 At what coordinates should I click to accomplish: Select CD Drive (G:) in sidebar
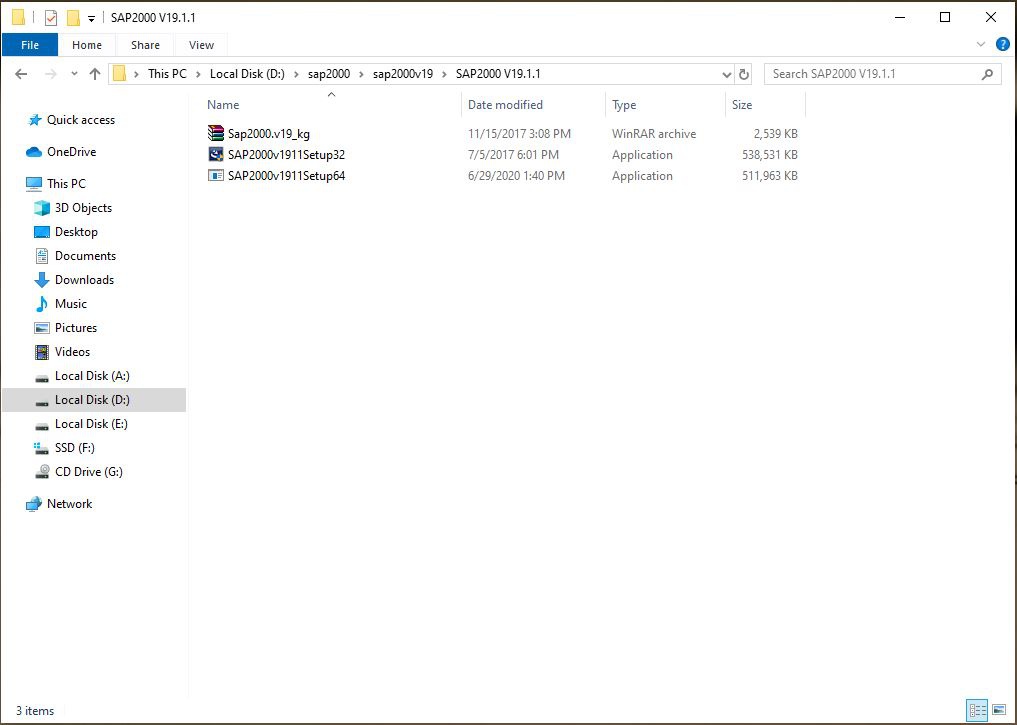pos(88,471)
